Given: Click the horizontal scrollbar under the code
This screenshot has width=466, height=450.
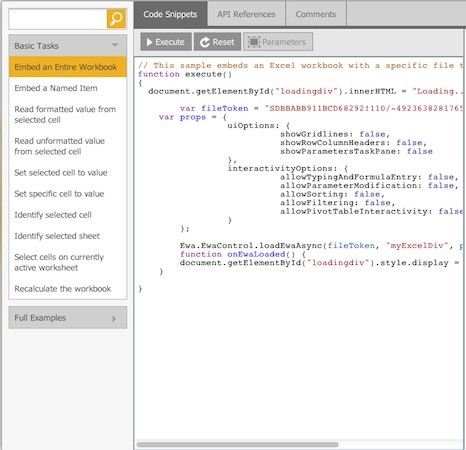Looking at the screenshot, I should click(x=238, y=444).
